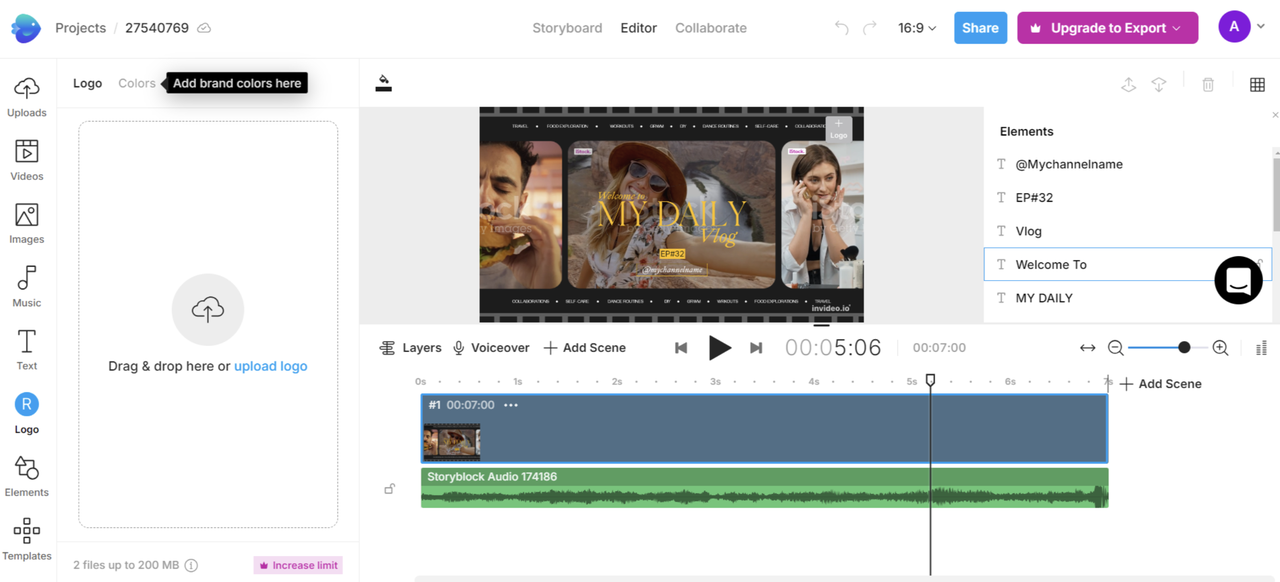Image resolution: width=1280 pixels, height=582 pixels.
Task: Toggle the canvas grid view
Action: coord(1258,85)
